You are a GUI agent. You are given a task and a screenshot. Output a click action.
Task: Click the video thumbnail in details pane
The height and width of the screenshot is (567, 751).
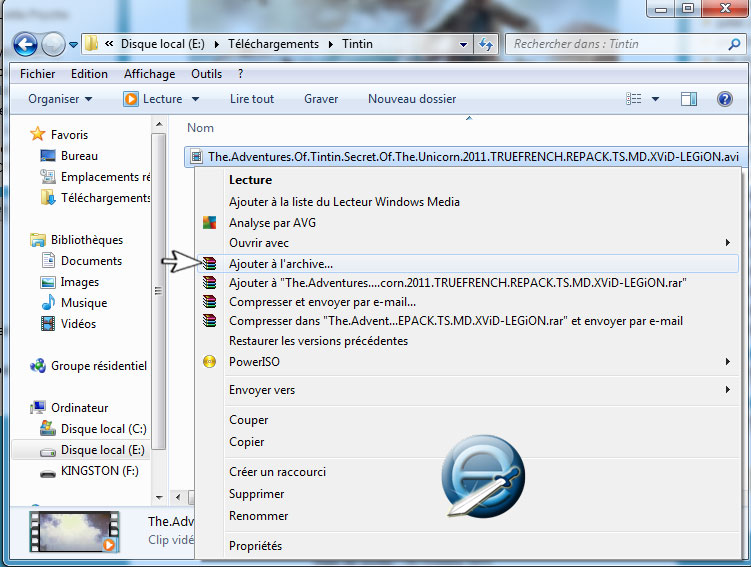tap(74, 532)
